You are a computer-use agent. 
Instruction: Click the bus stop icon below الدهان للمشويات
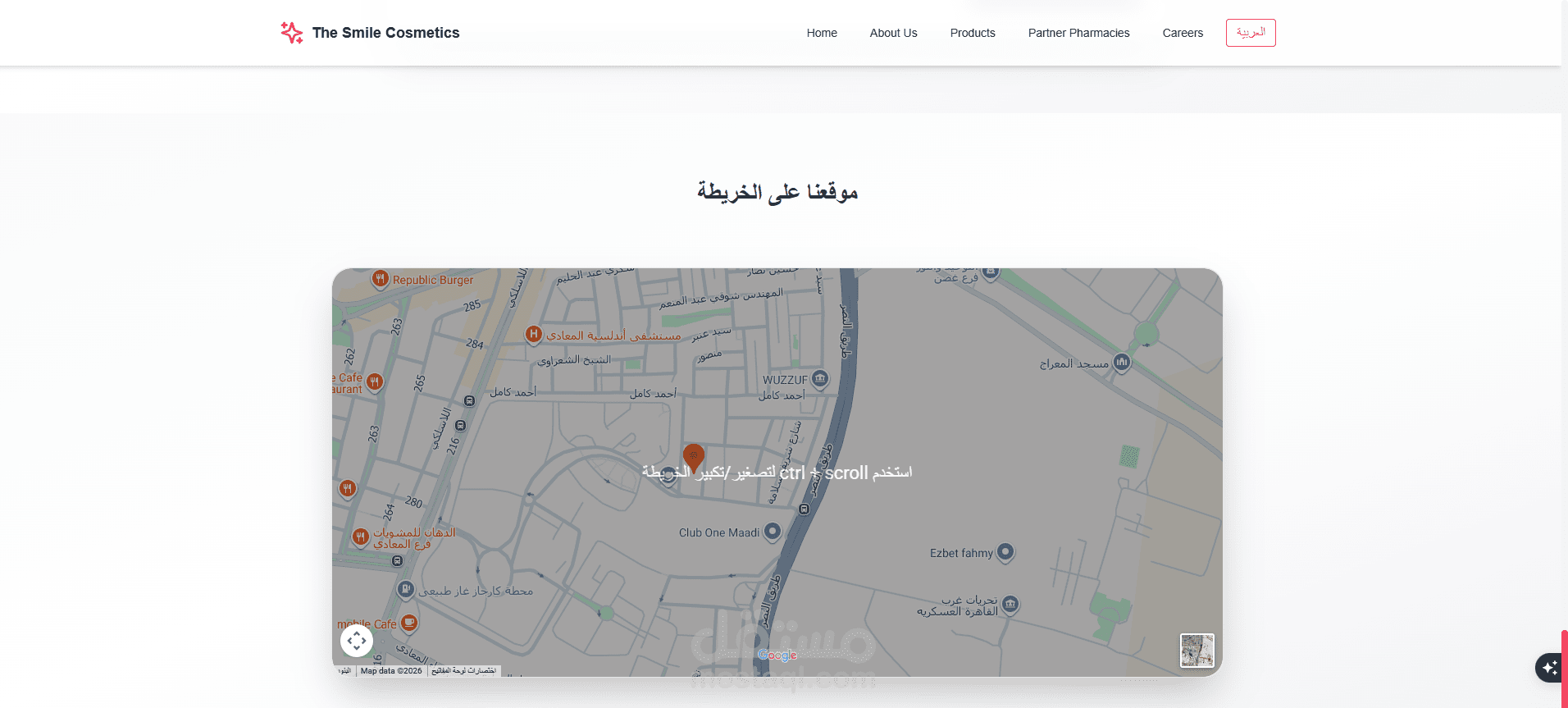(x=397, y=561)
